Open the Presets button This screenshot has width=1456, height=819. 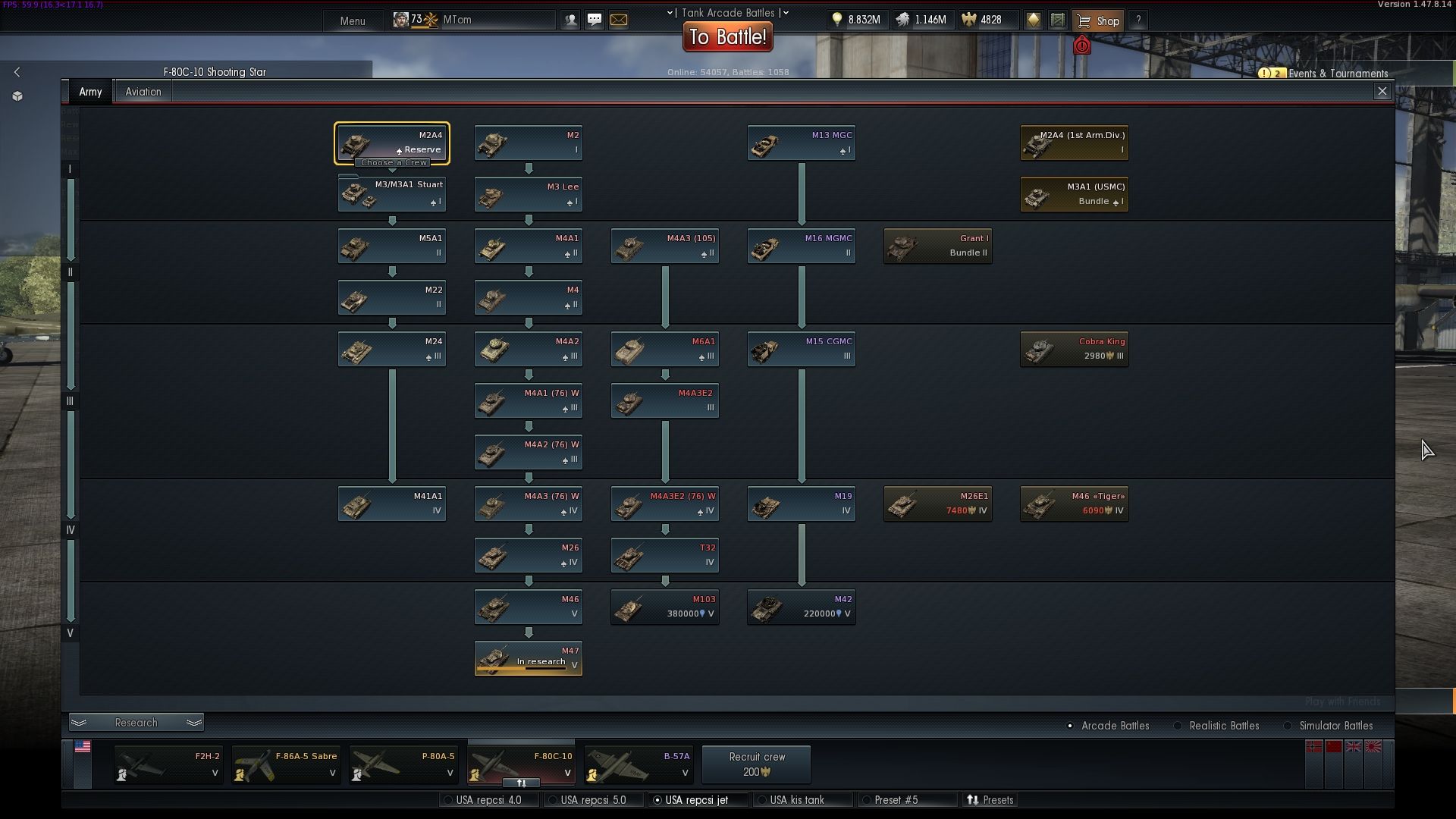pyautogui.click(x=990, y=800)
